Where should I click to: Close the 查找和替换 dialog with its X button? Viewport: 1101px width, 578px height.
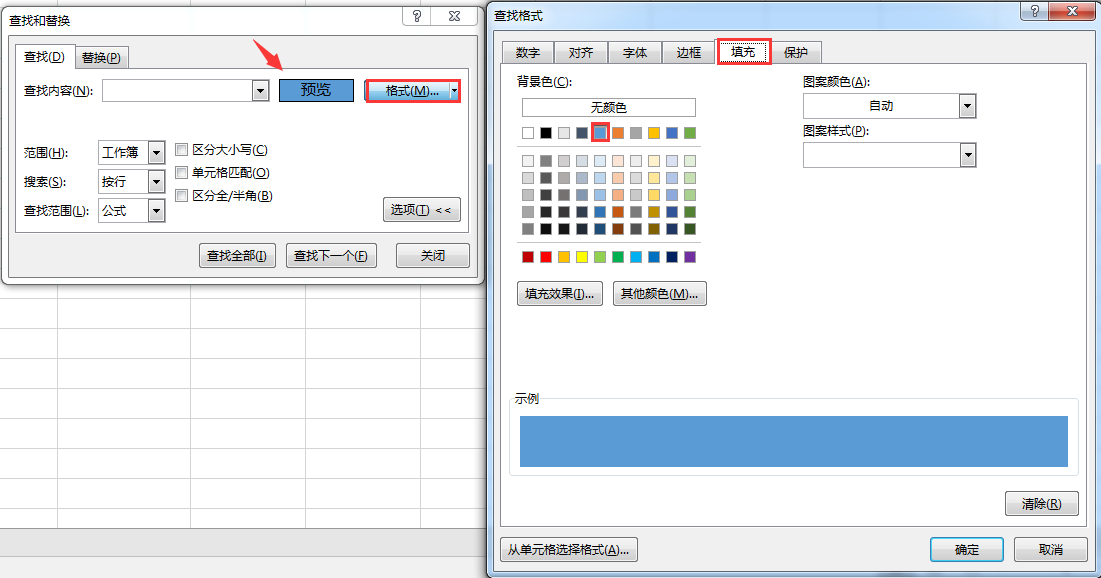click(454, 15)
